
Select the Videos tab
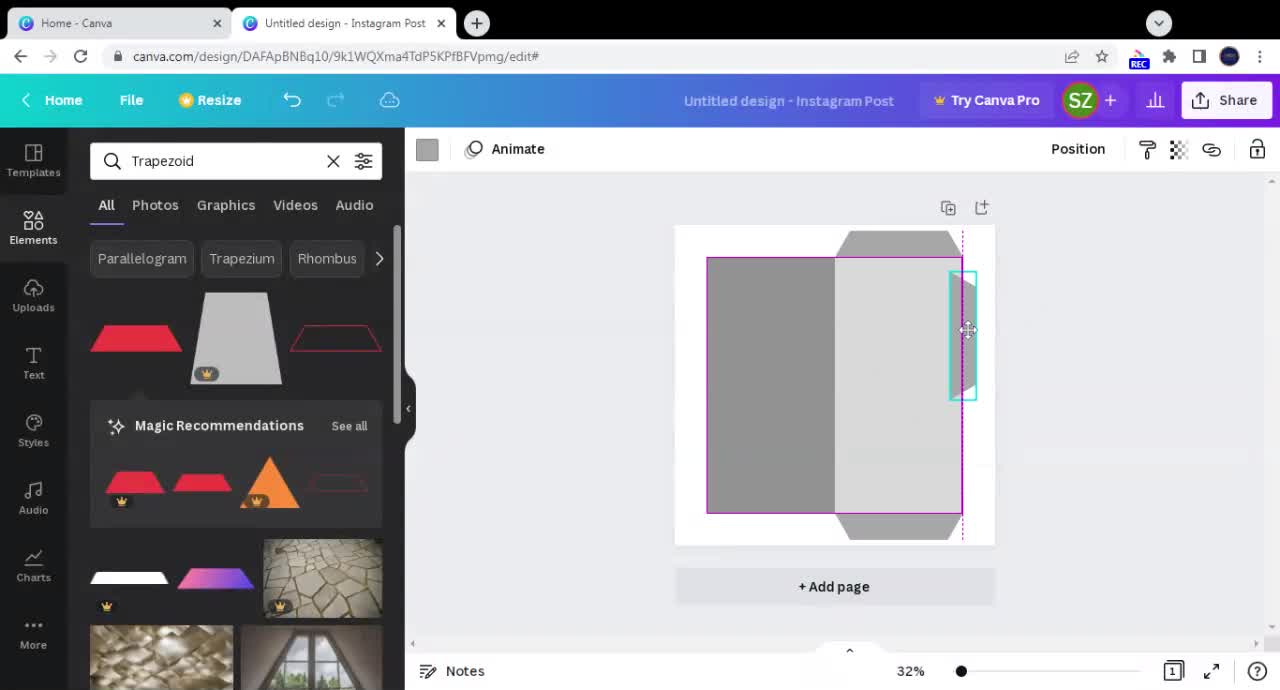coord(295,205)
